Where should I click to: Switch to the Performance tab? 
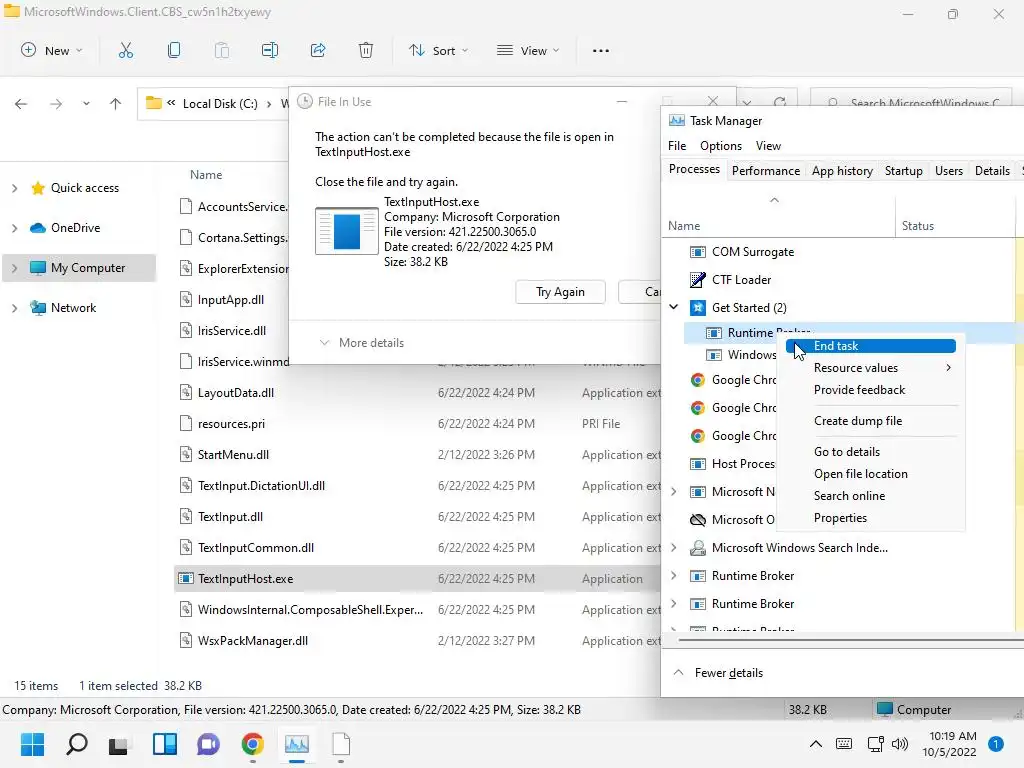(x=765, y=171)
